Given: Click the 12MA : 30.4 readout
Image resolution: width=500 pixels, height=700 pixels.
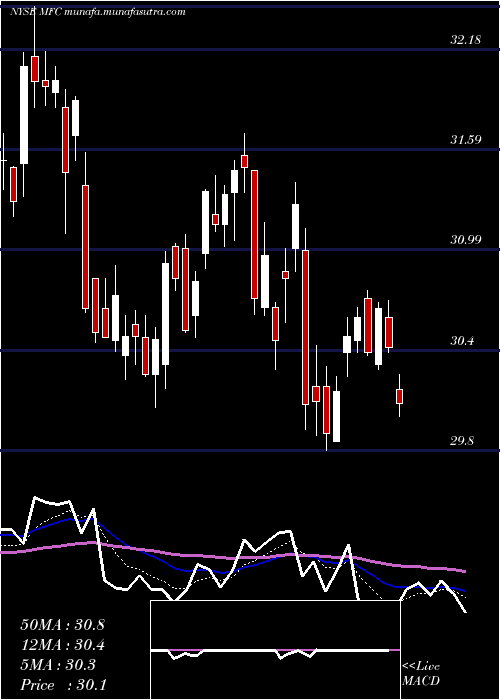Looking at the screenshot, I should [x=62, y=645].
